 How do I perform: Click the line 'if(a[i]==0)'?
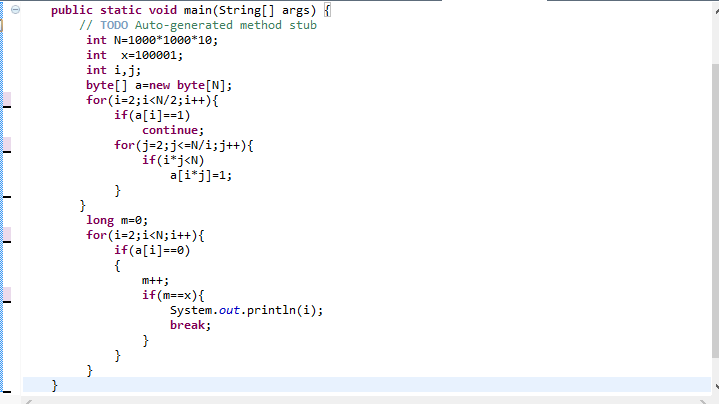coord(152,250)
